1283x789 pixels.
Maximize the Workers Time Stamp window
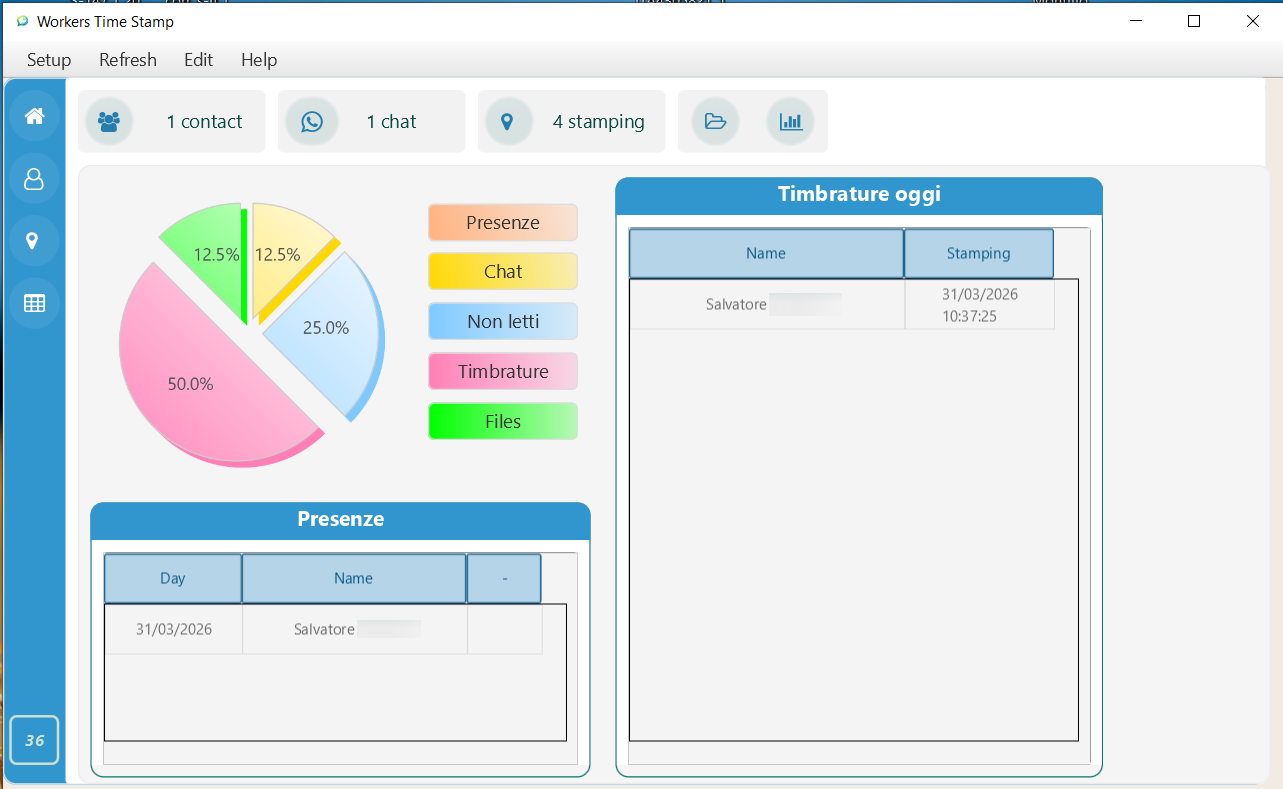[1193, 21]
